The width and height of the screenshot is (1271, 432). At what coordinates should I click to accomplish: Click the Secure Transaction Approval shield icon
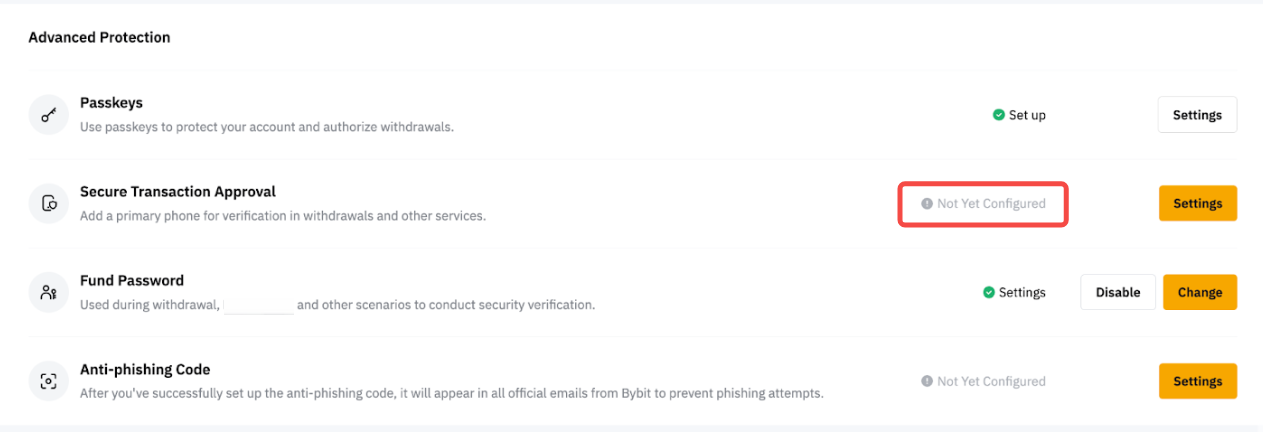tap(48, 204)
